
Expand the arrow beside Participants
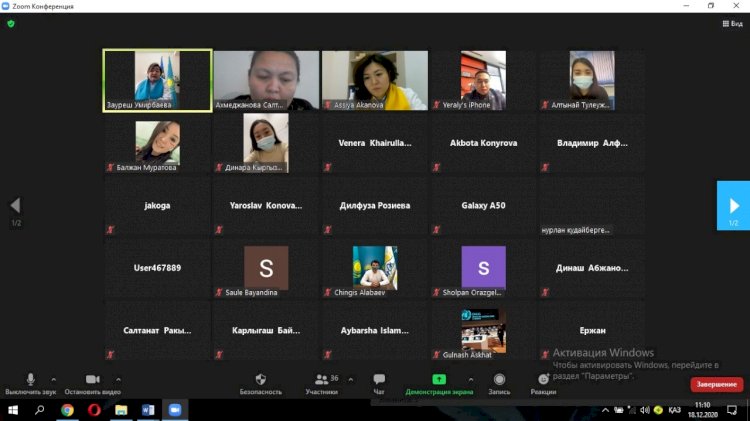click(x=351, y=379)
